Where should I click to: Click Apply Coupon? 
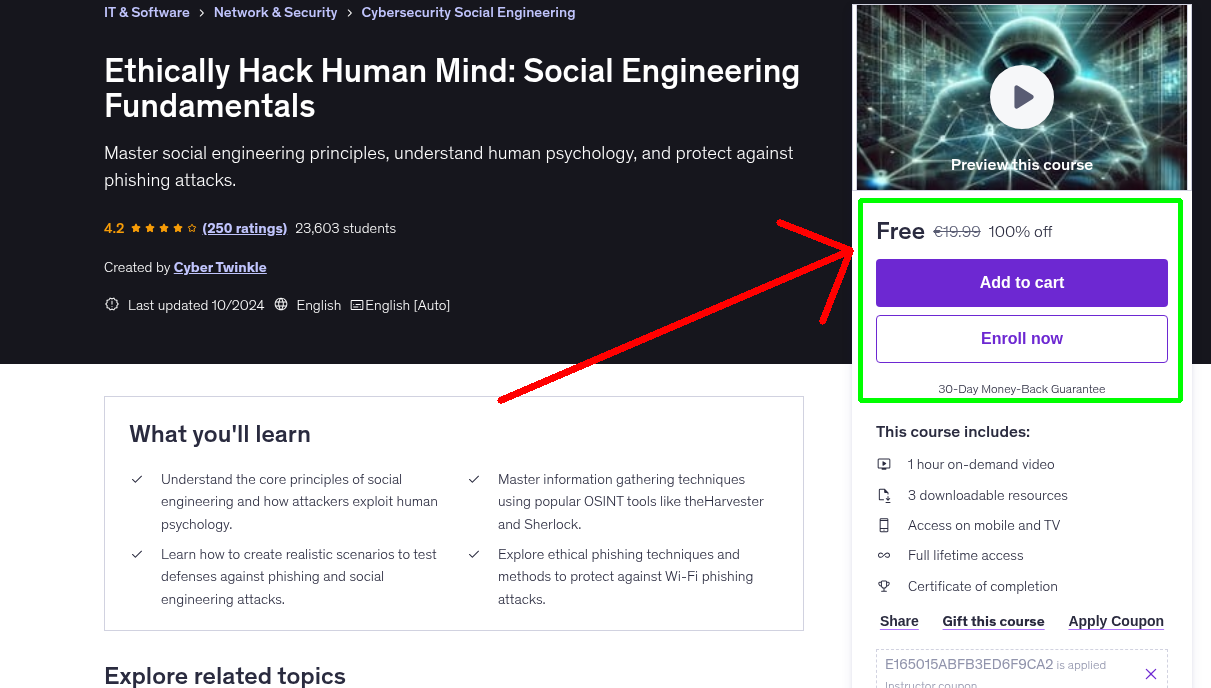[1116, 621]
